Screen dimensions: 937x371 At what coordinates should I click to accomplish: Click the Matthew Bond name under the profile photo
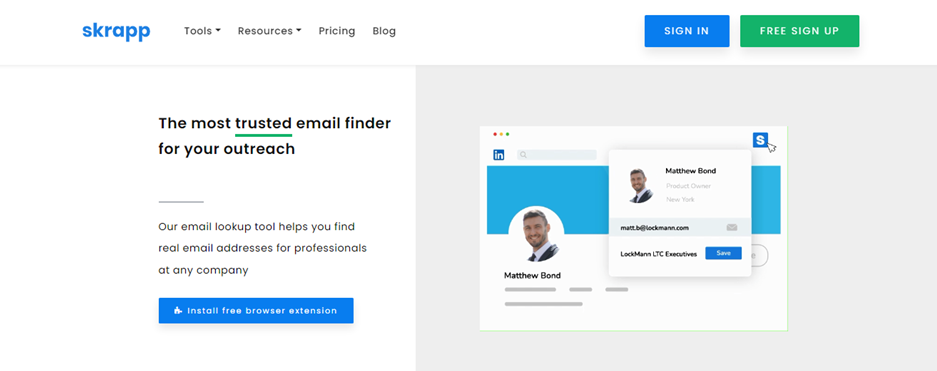pyautogui.click(x=532, y=275)
